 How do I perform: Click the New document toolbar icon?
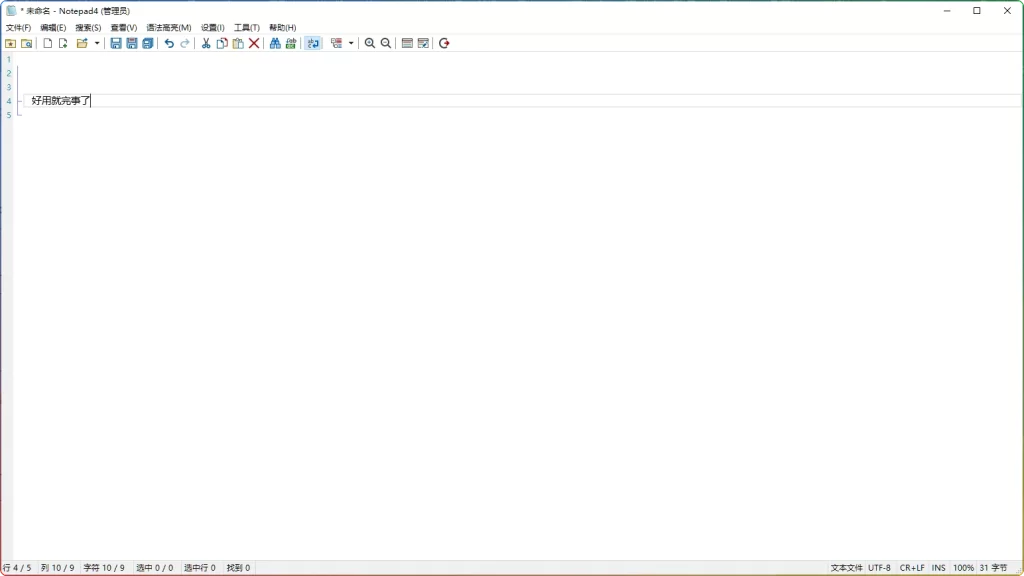[x=47, y=43]
